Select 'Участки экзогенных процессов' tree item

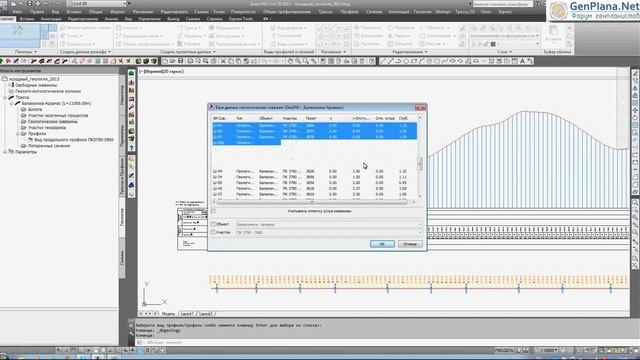[x=58, y=116]
